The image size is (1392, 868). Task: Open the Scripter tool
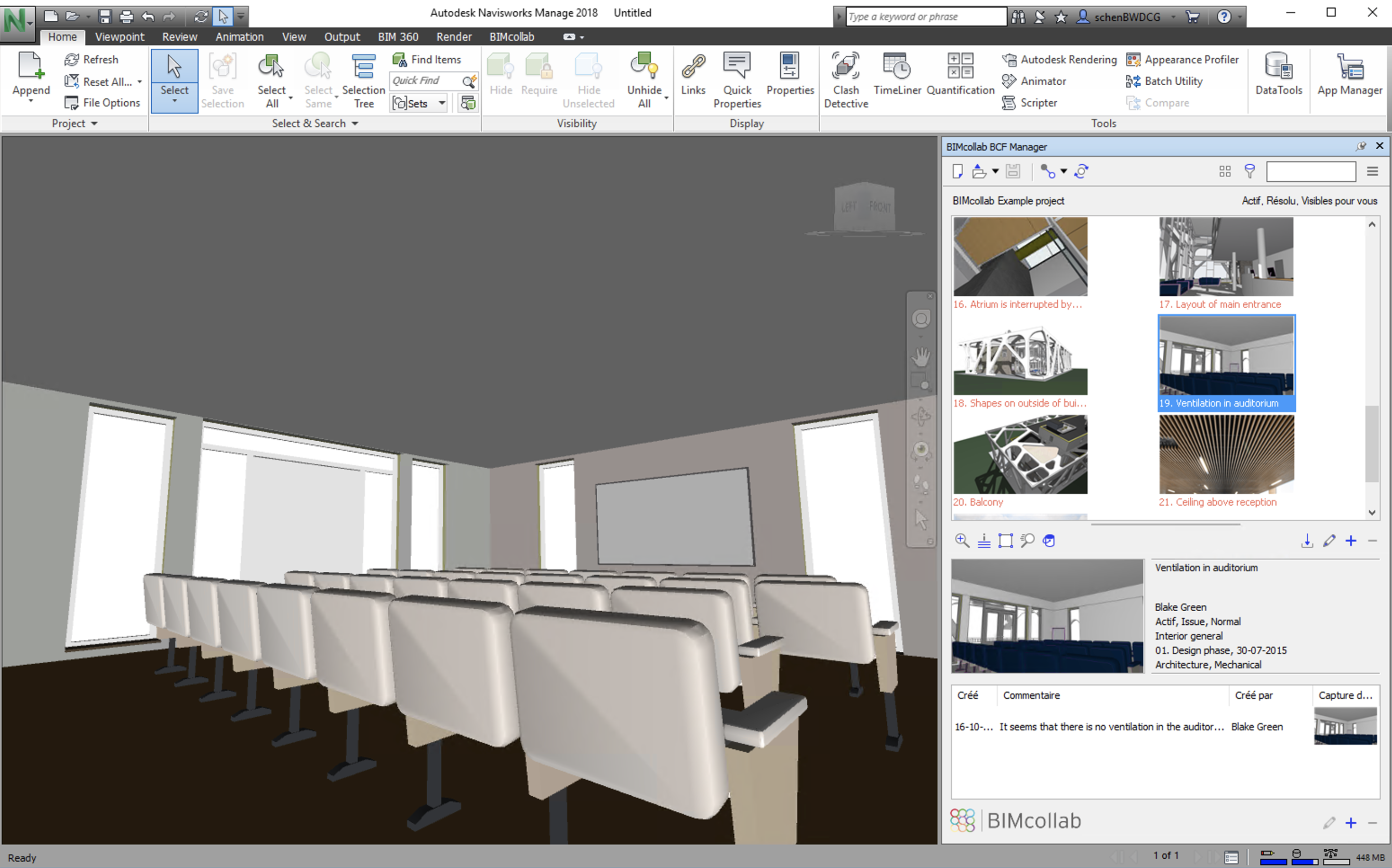[x=1030, y=103]
